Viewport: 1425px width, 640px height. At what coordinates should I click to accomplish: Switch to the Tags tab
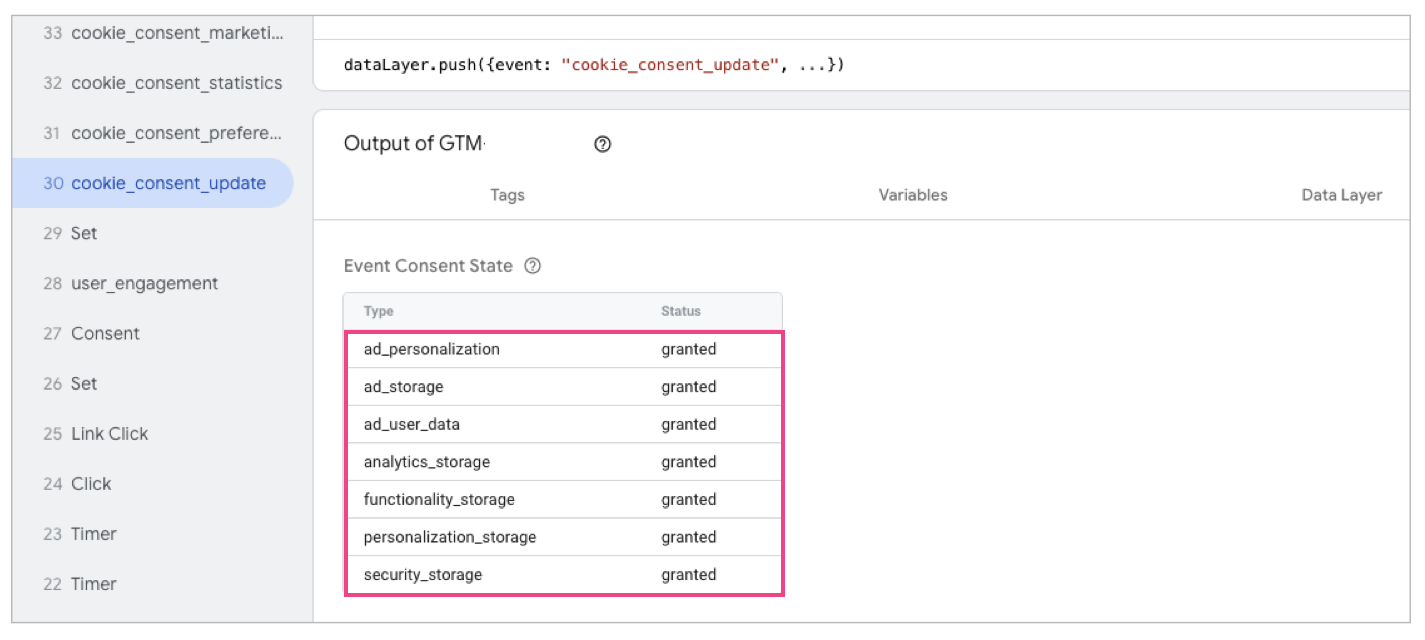[x=507, y=195]
